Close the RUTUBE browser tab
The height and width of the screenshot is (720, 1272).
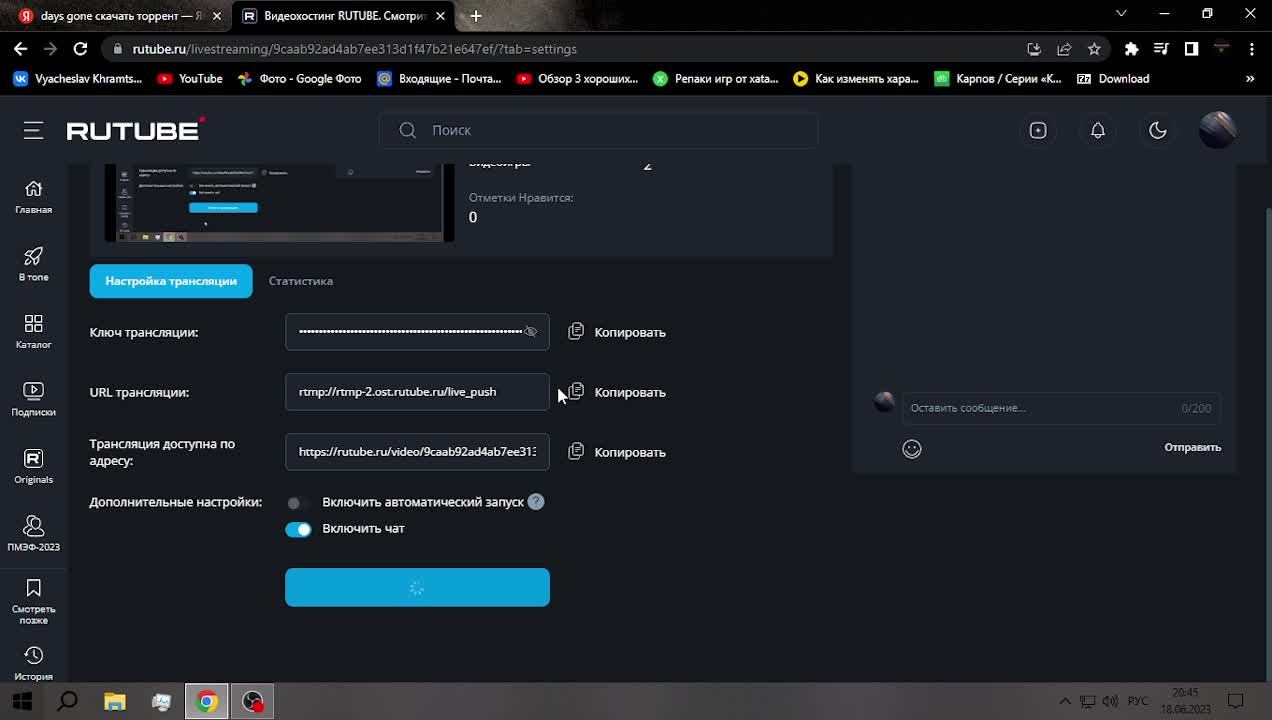[x=440, y=16]
